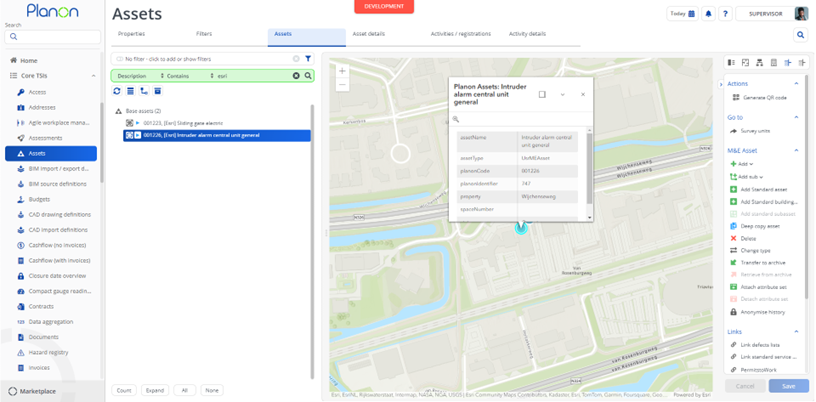Click the magnifier search button below SUPERVISOR
816x402 pixels.
pyautogui.click(x=800, y=34)
